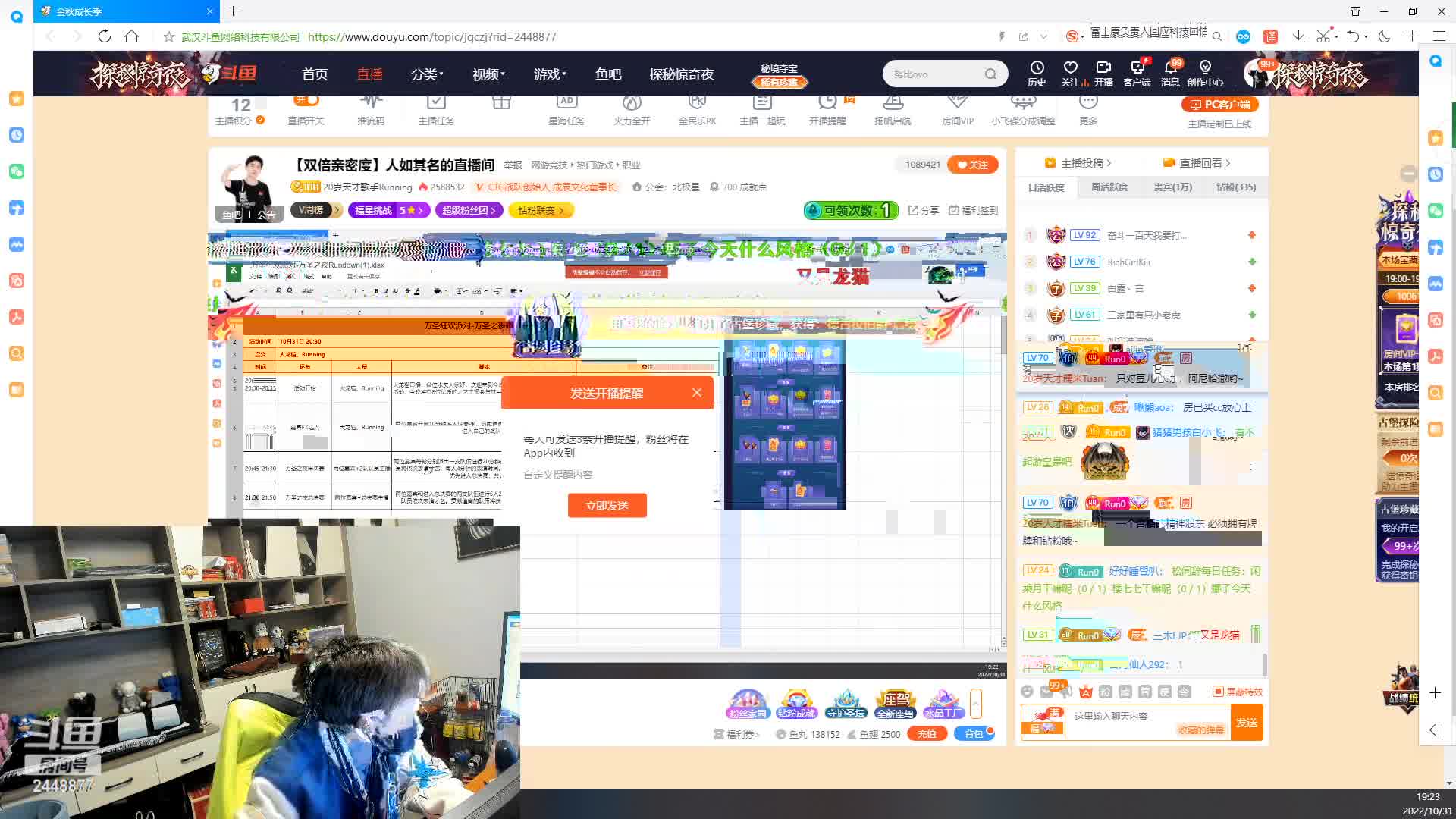The height and width of the screenshot is (819, 1456).
Task: Open the emoji picker in chat toolbar
Action: point(1027,692)
